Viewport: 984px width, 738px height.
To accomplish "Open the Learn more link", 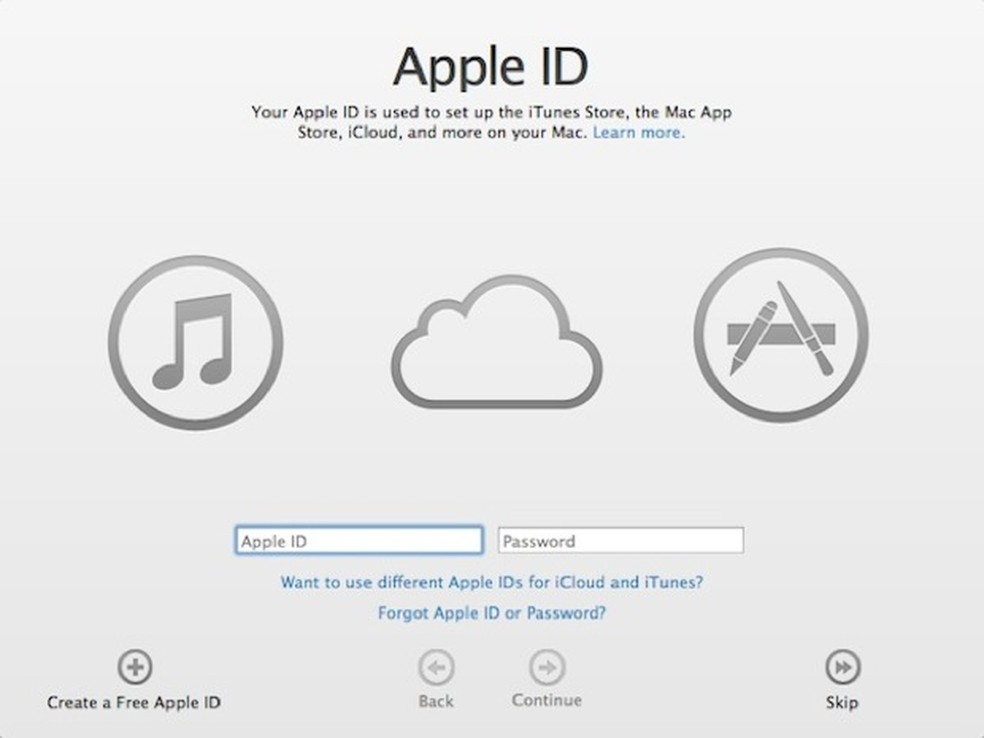I will [x=638, y=132].
